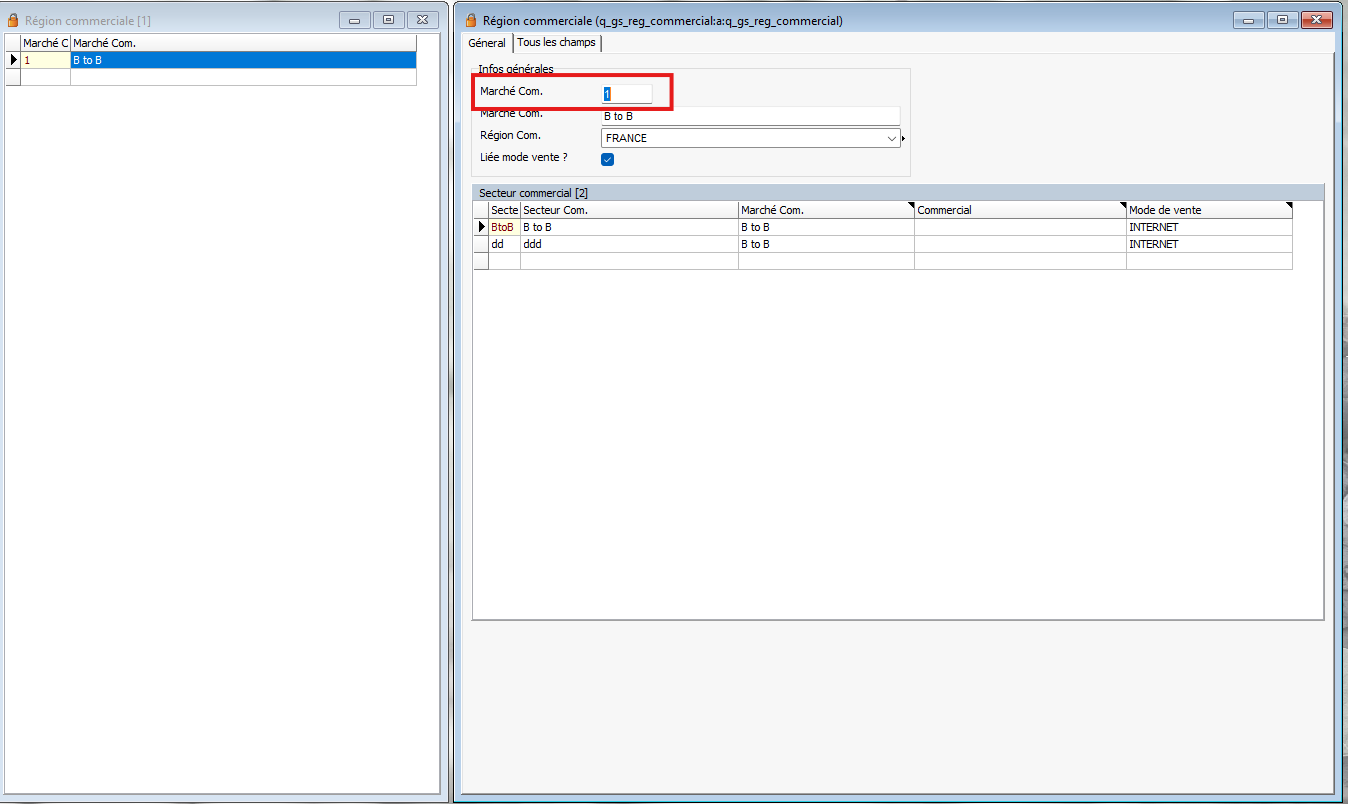Click the Marché Com. code field containing 1
Viewport: 1348px width, 804px height.
pyautogui.click(x=626, y=94)
